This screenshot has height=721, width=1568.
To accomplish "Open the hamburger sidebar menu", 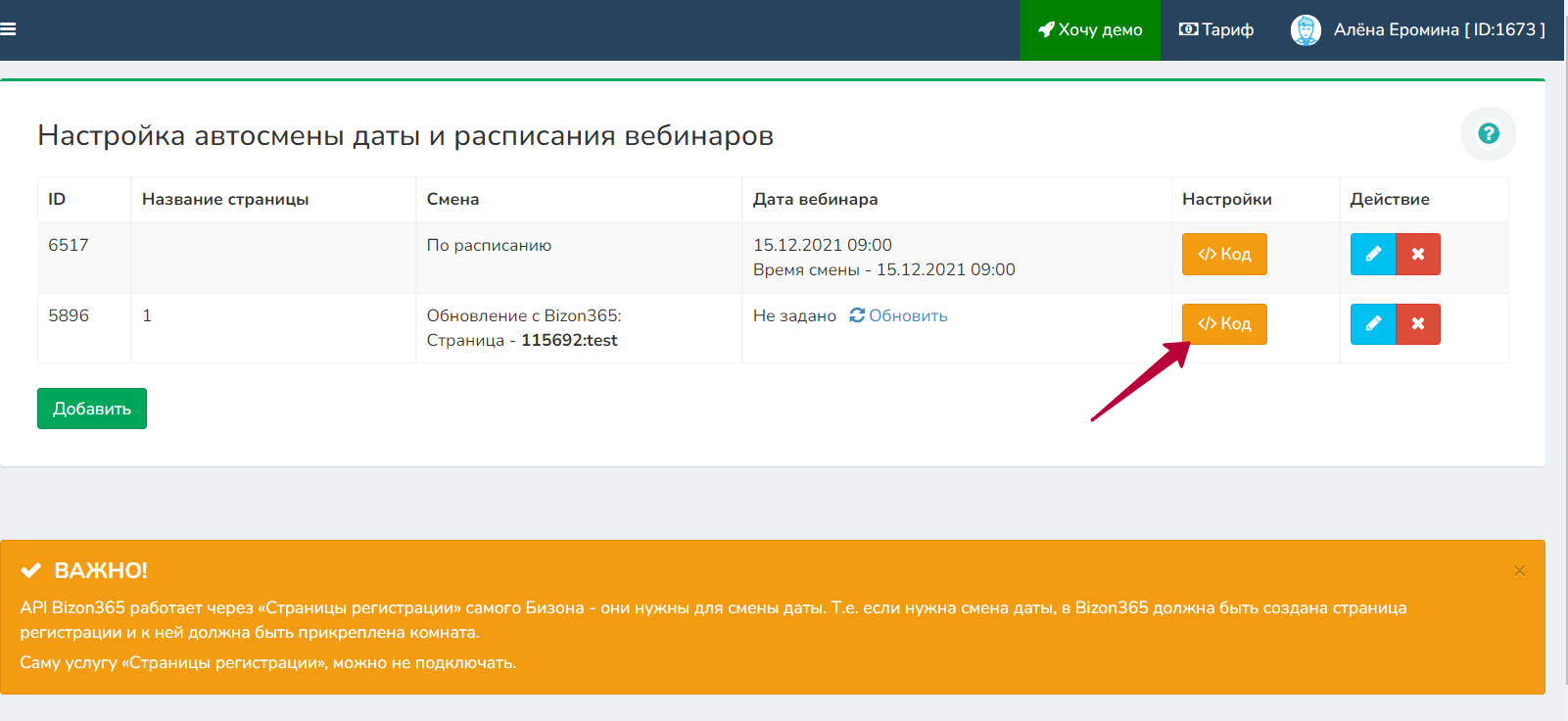I will coord(9,29).
